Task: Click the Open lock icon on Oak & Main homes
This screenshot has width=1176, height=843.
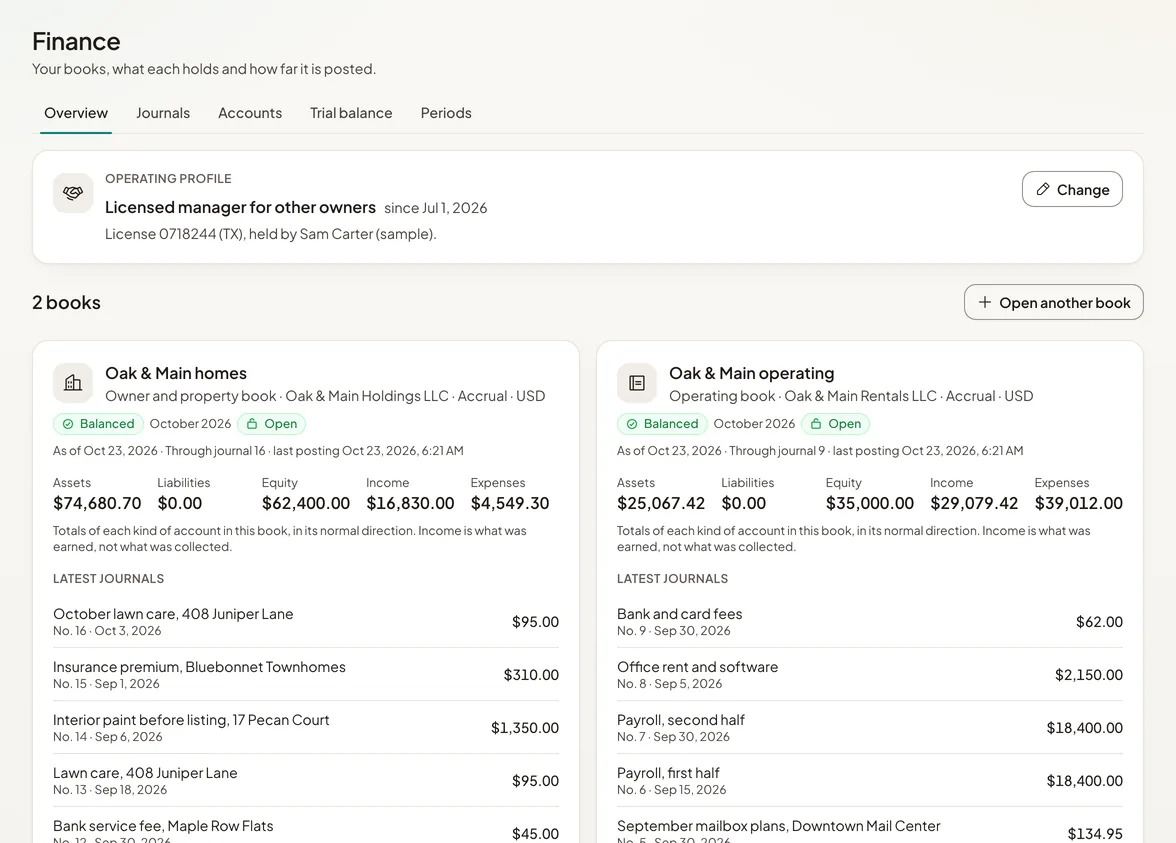Action: coord(252,424)
